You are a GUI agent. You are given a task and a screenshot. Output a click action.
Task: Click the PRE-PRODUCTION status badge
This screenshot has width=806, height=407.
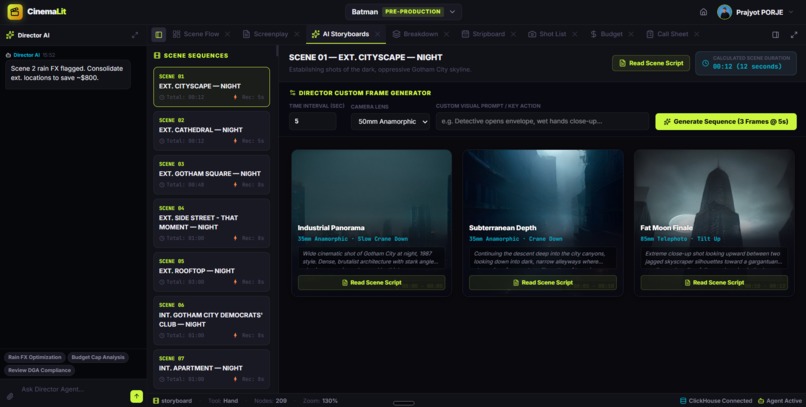coord(413,11)
